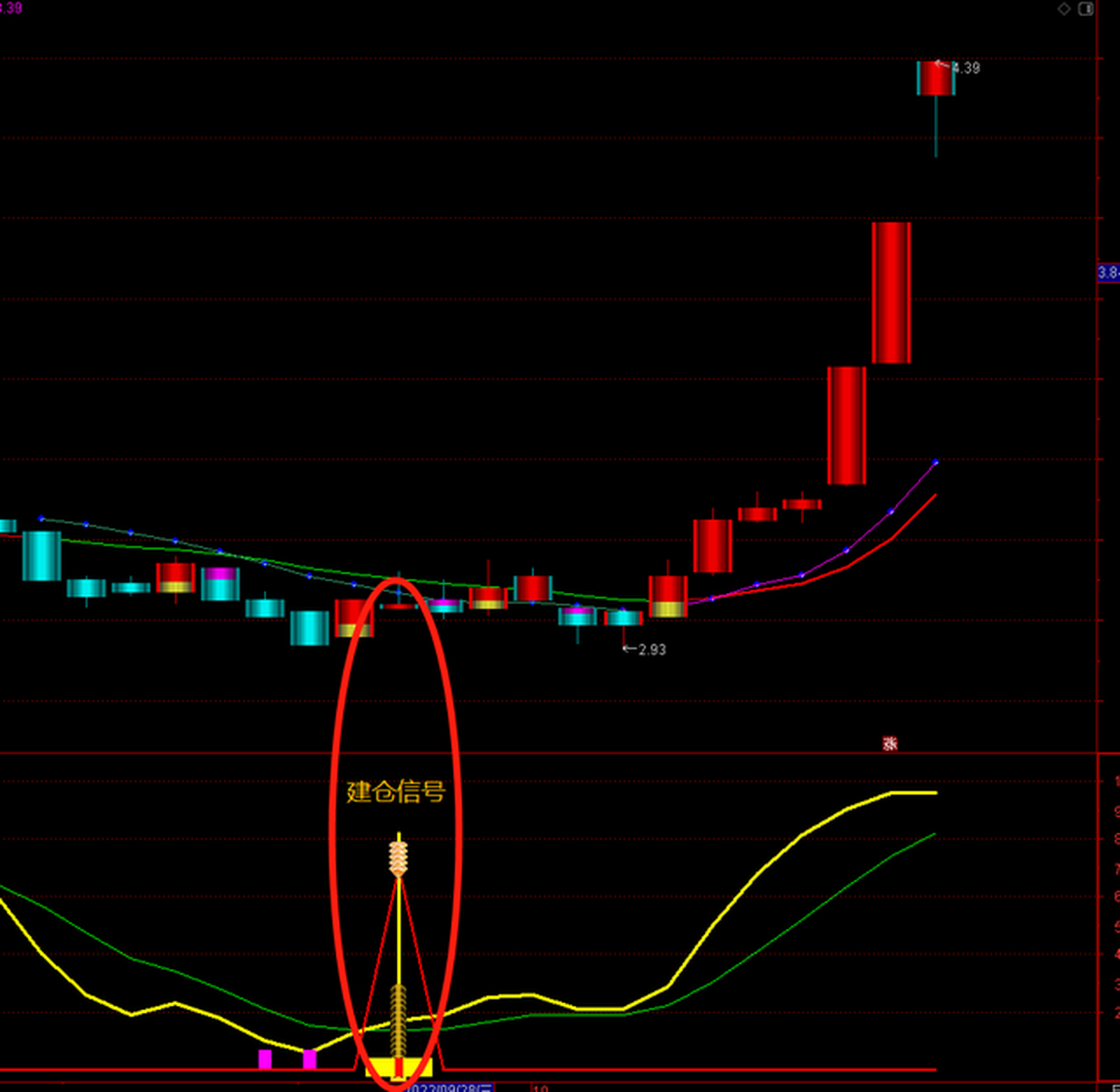Click the left magenta indicator block
This screenshot has height=1092, width=1120.
click(x=264, y=1060)
